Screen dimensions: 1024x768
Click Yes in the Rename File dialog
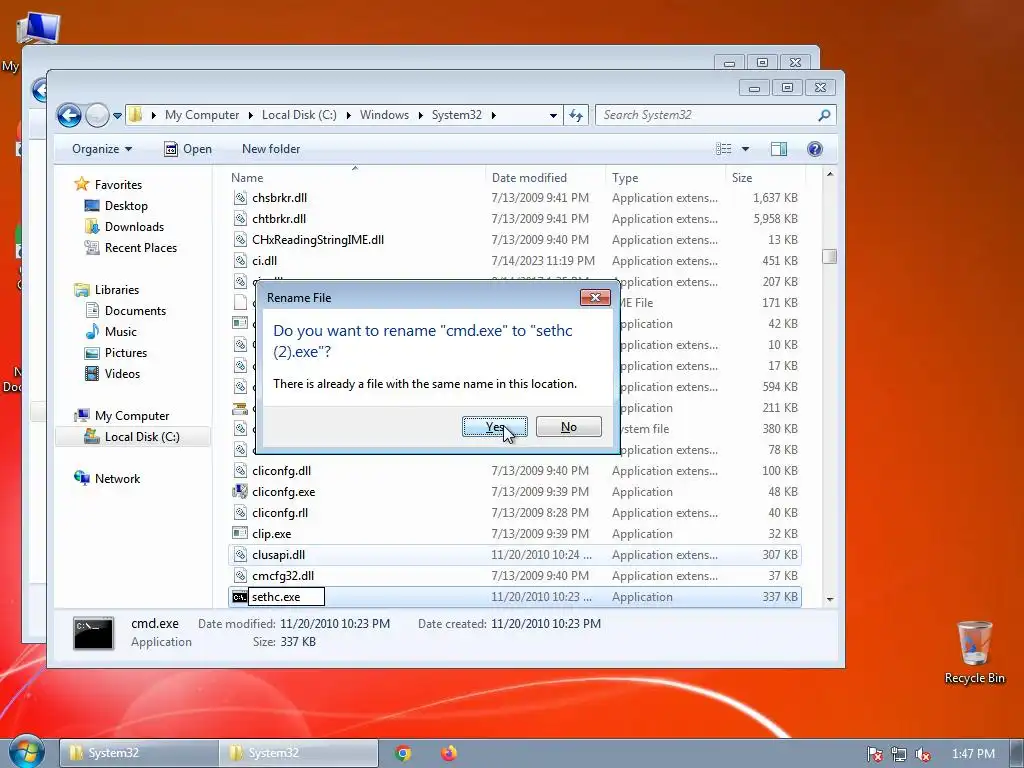click(494, 427)
